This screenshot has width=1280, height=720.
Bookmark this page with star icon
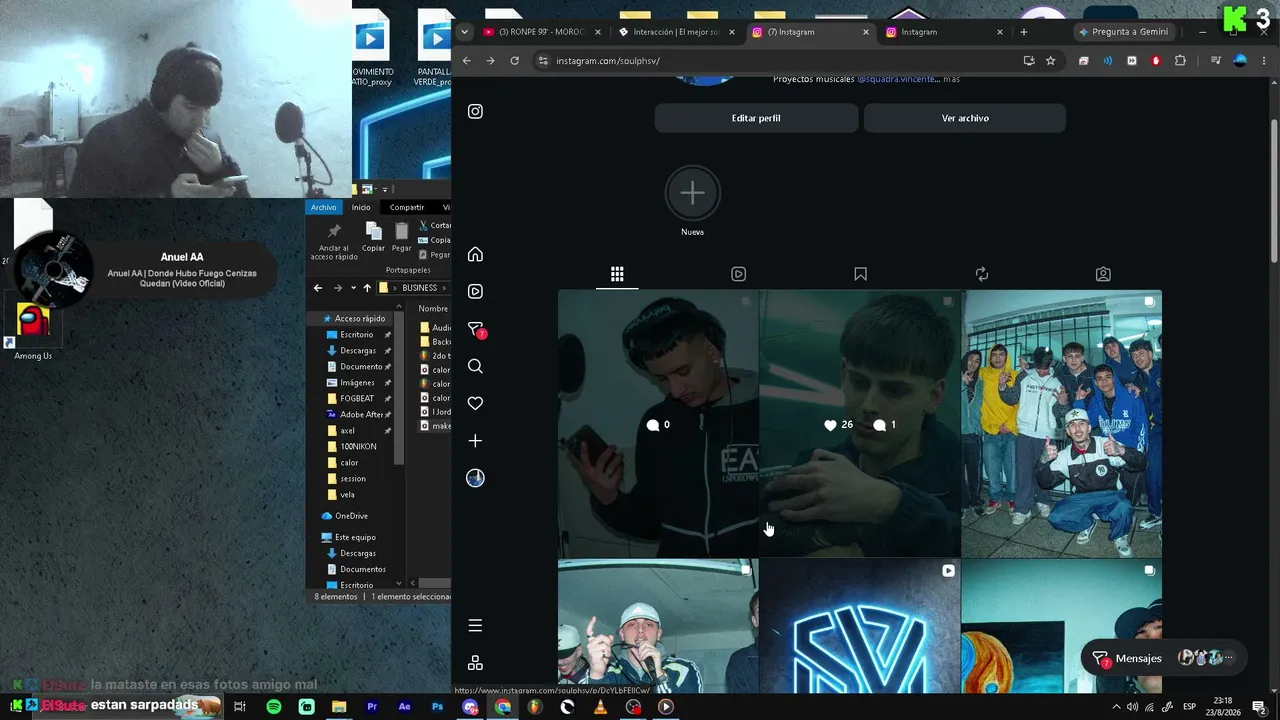1050,61
